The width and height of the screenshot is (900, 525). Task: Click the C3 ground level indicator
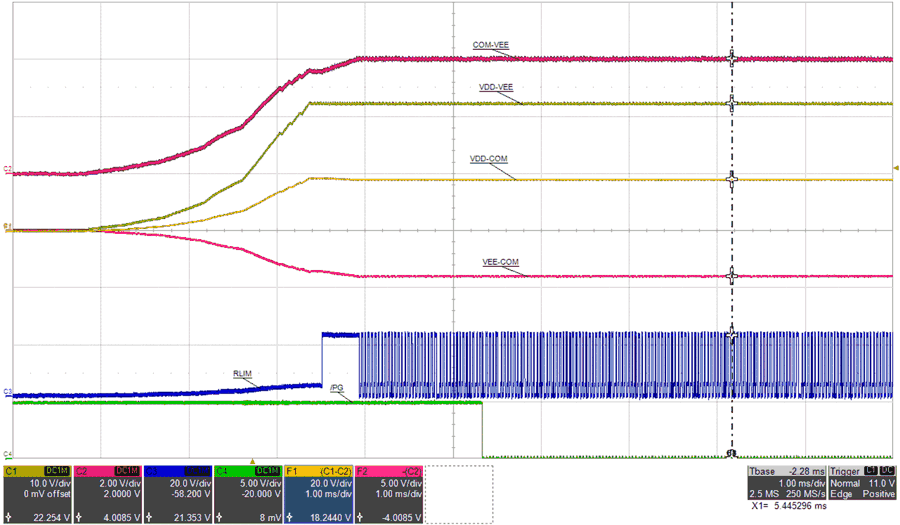point(7,392)
